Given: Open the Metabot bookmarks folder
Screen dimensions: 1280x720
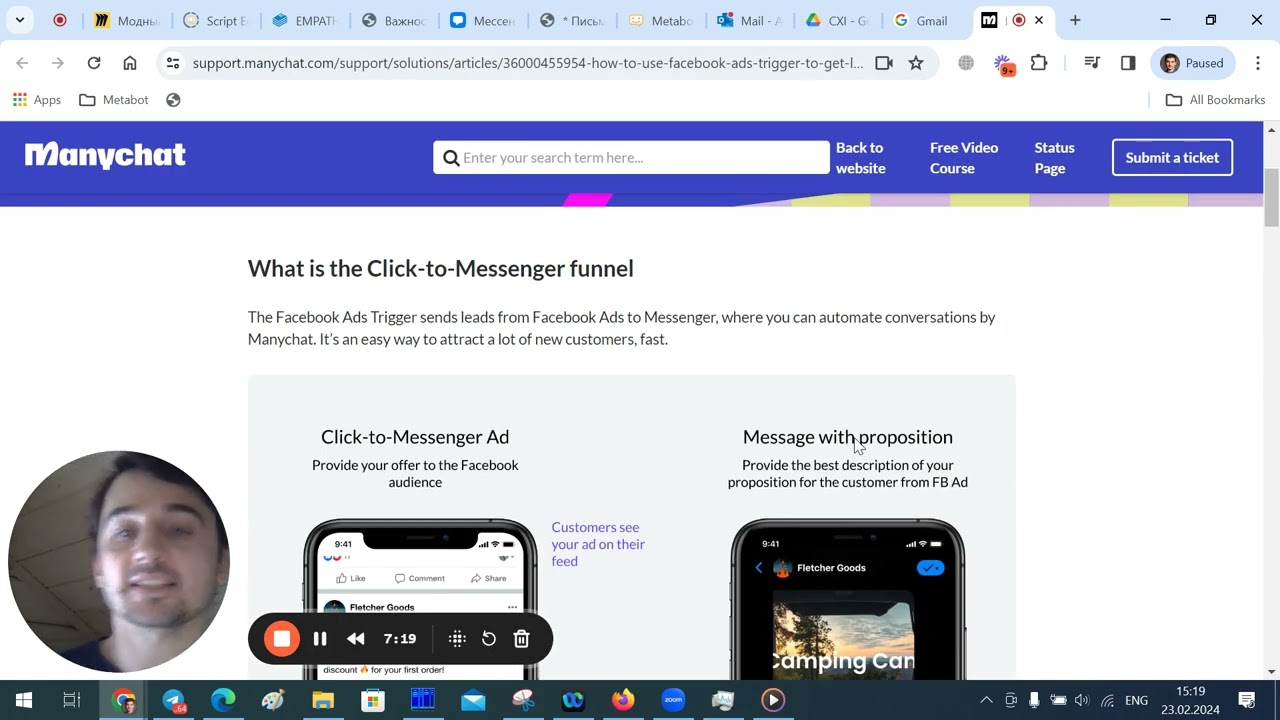Looking at the screenshot, I should tap(114, 100).
